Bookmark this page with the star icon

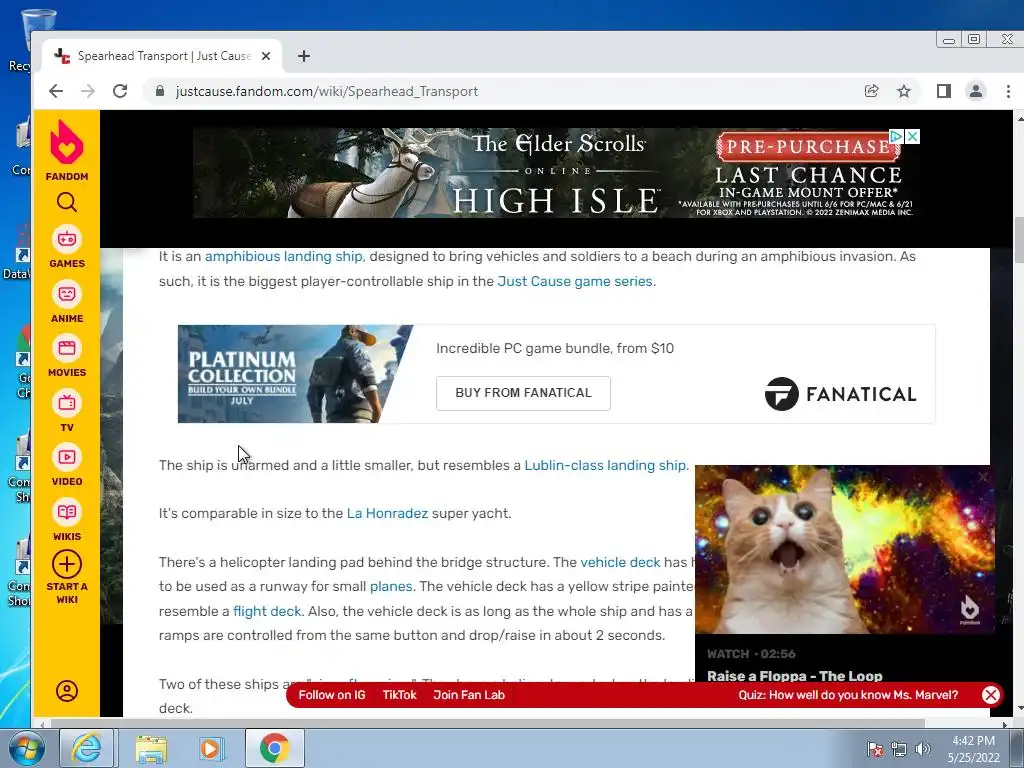(904, 91)
